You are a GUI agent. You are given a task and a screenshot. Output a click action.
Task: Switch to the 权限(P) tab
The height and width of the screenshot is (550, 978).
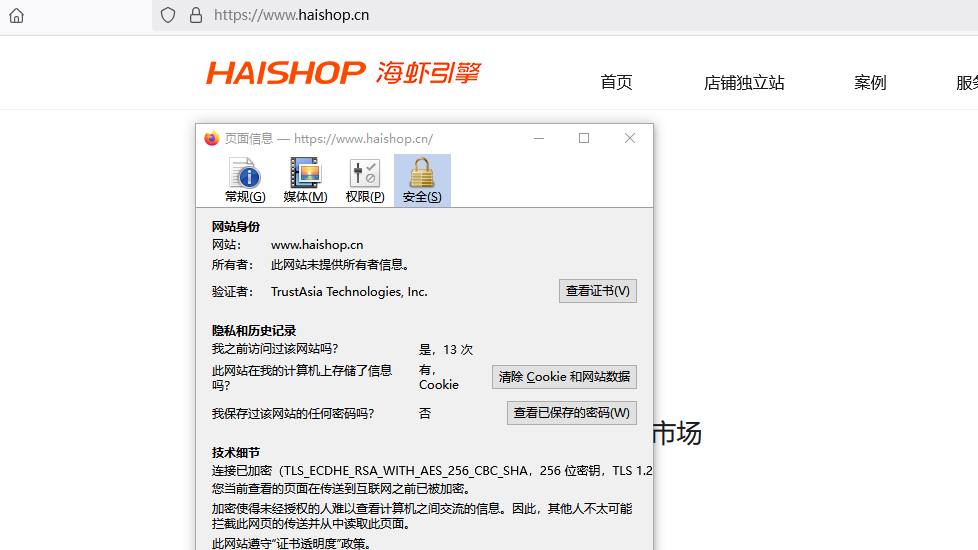click(365, 180)
